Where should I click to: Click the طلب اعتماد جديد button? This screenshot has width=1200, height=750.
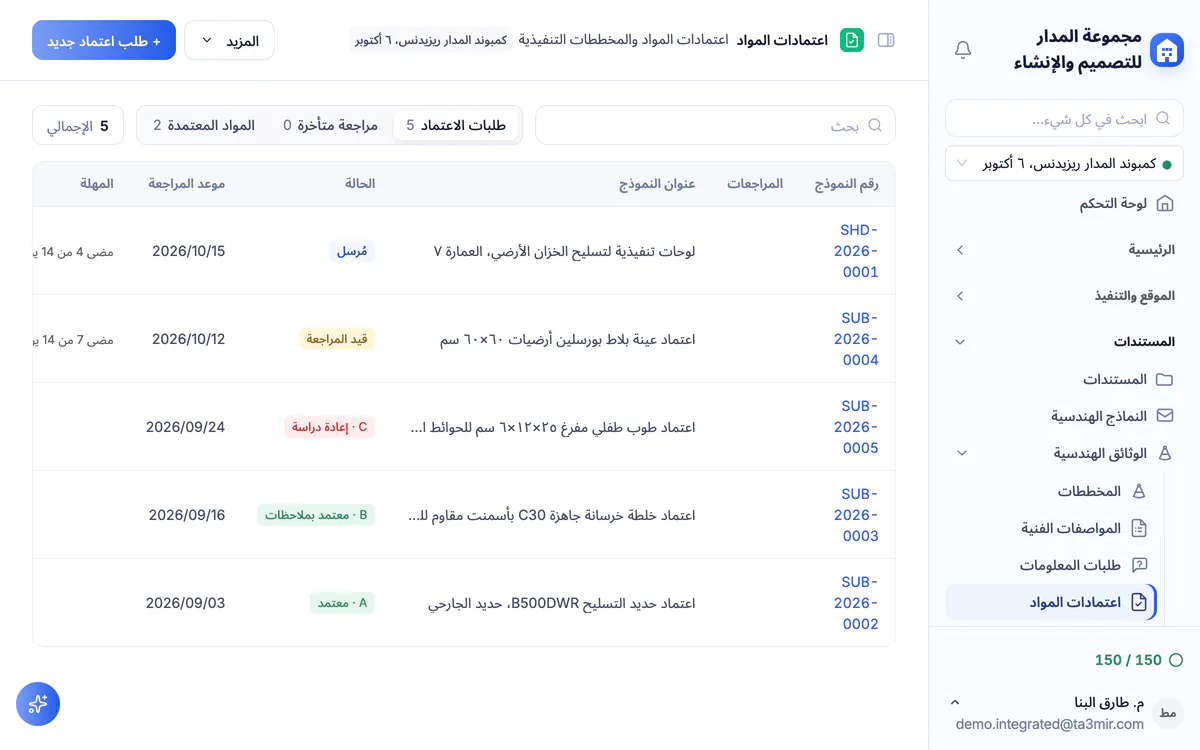click(104, 40)
